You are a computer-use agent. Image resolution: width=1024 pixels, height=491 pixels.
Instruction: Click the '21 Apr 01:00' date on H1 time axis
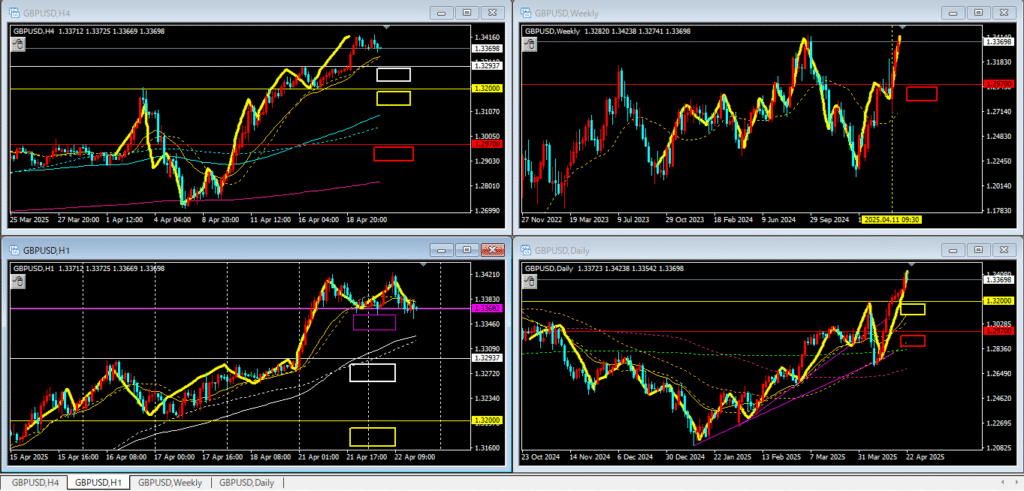320,458
